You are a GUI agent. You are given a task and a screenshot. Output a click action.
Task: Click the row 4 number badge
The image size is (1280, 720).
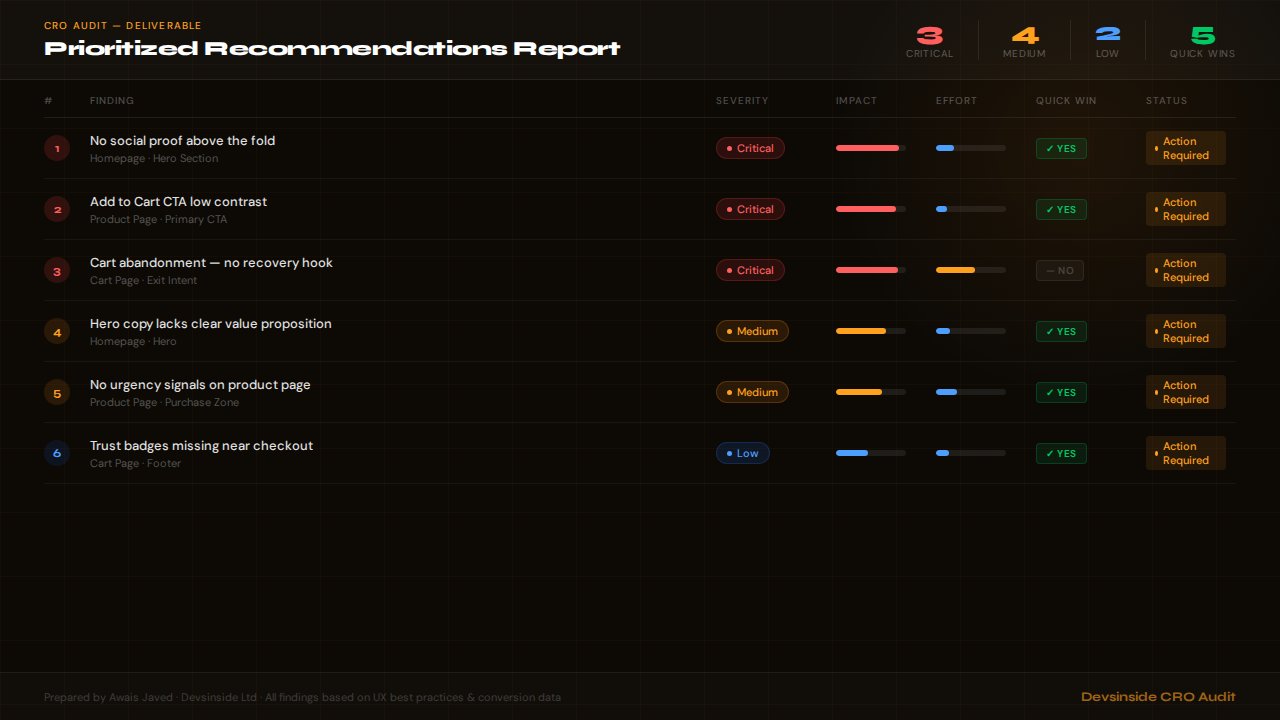[x=57, y=331]
